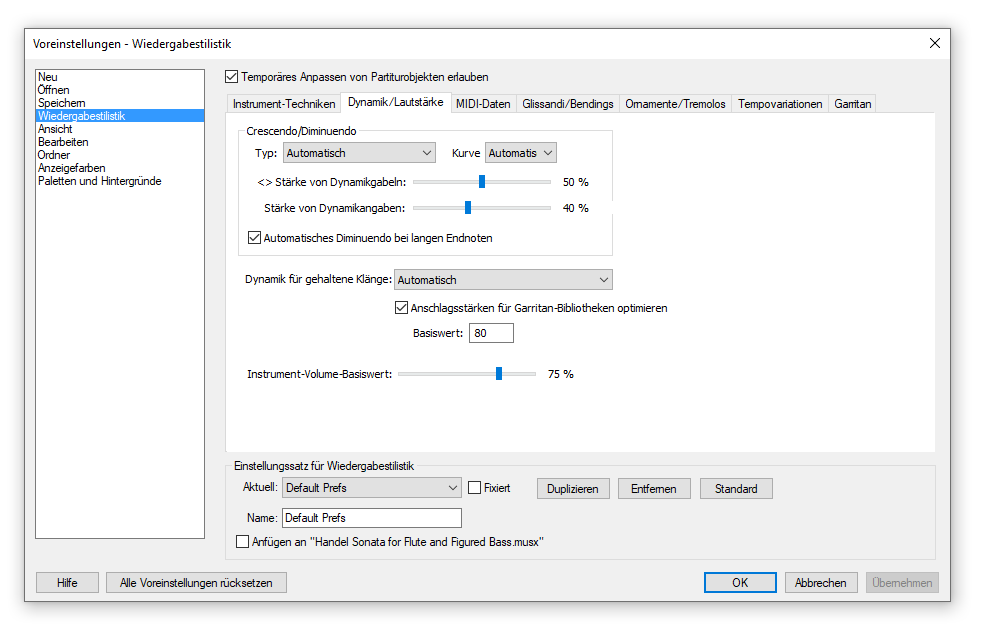Open the Garritan tab
The image size is (992, 643).
tap(853, 104)
